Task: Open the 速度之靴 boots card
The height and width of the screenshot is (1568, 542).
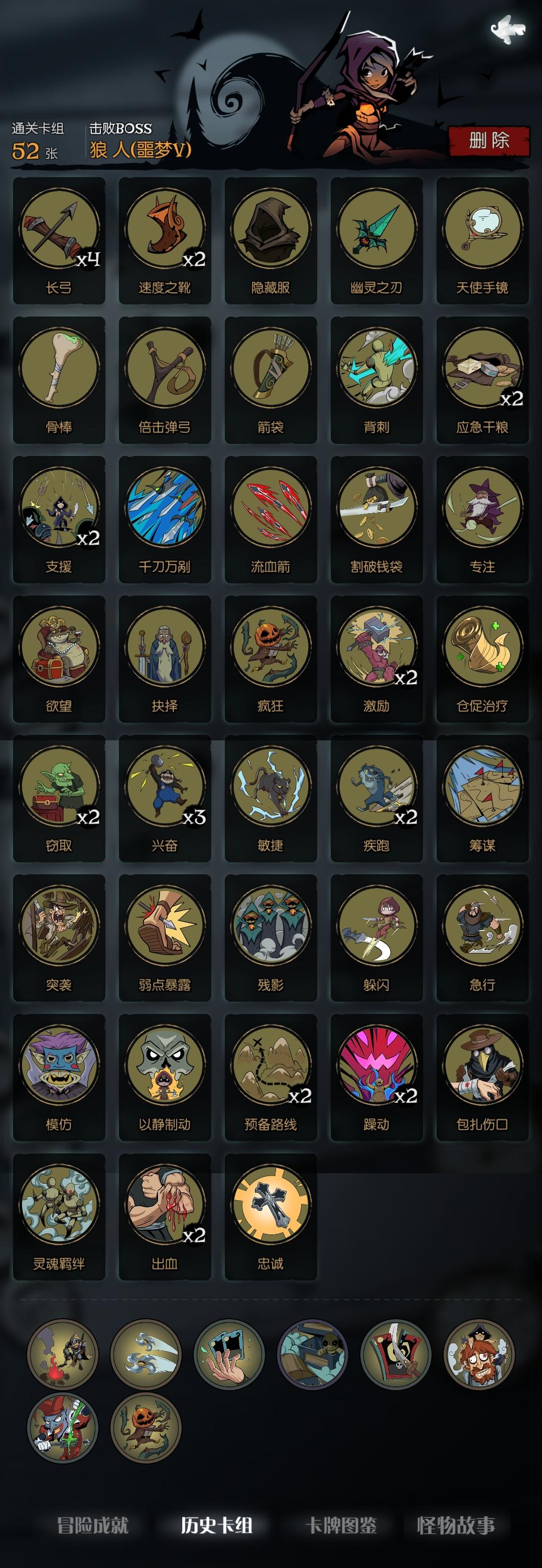Action: pyautogui.click(x=165, y=241)
